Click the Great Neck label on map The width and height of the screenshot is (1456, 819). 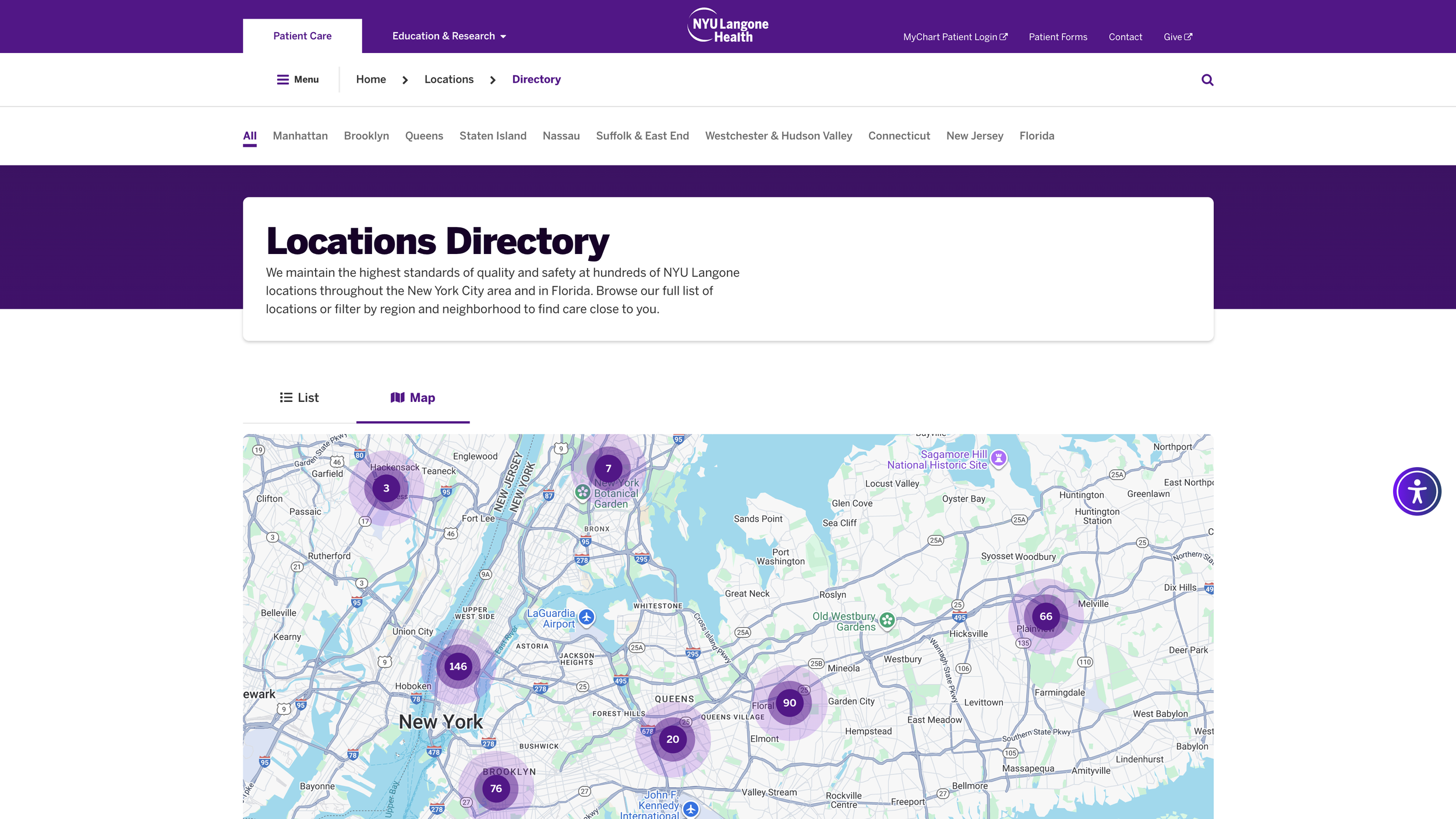[747, 594]
